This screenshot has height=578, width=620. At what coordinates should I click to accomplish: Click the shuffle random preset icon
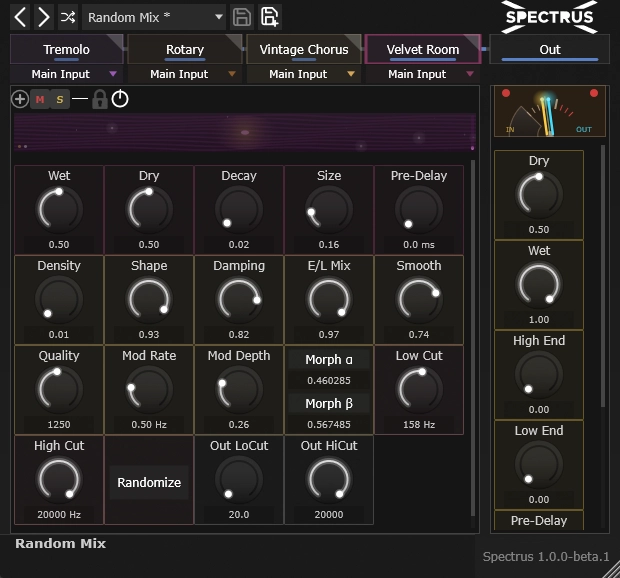pos(68,17)
